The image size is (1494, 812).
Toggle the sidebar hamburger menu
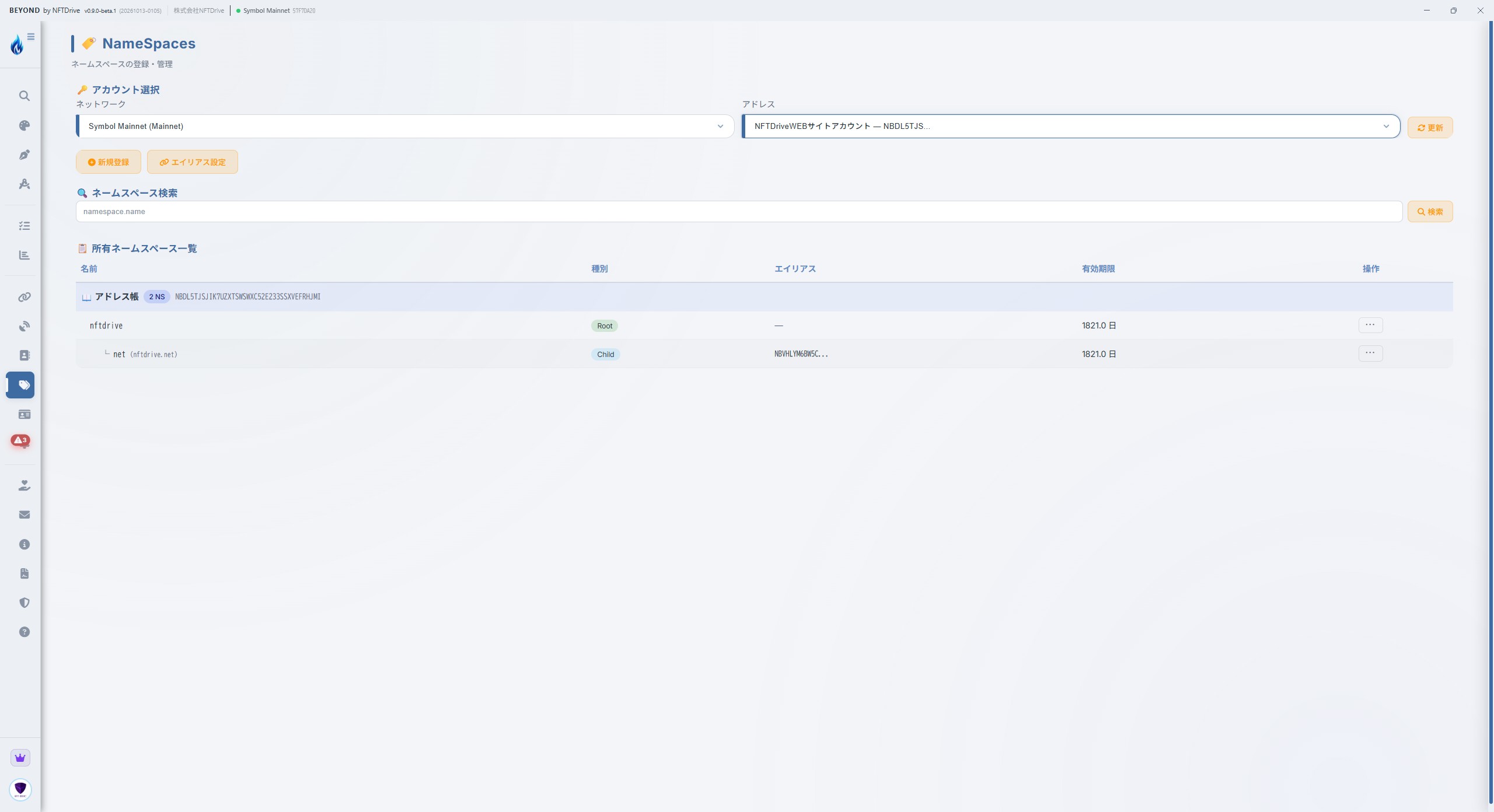point(31,37)
